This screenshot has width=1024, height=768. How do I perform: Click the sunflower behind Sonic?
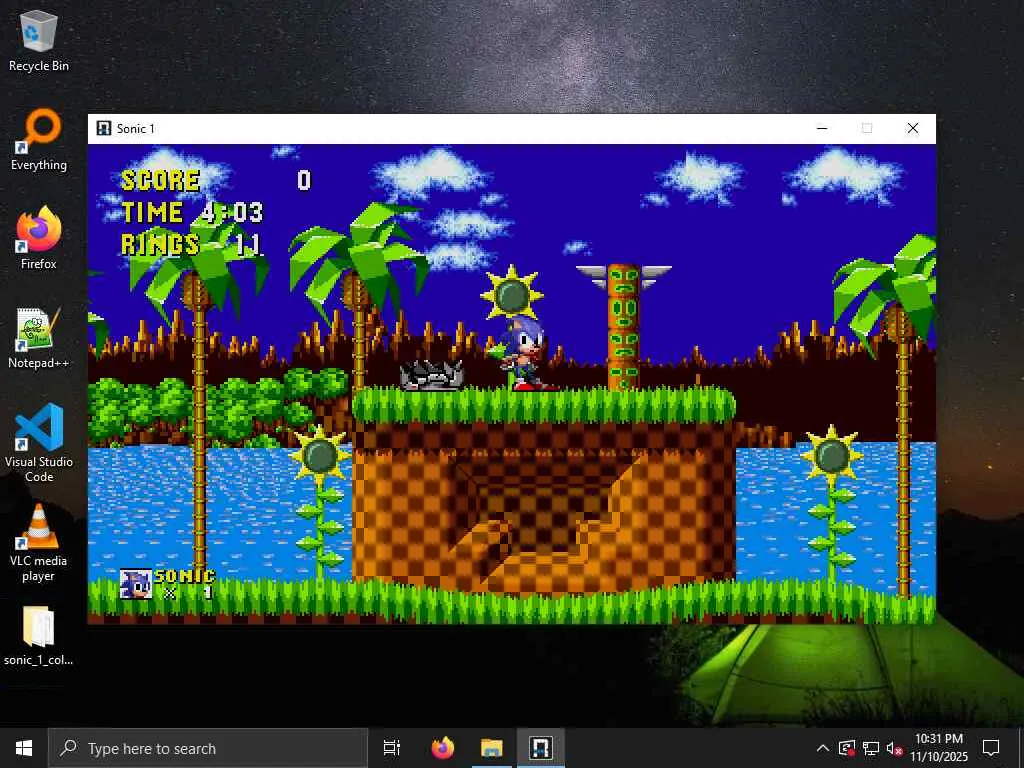point(512,295)
